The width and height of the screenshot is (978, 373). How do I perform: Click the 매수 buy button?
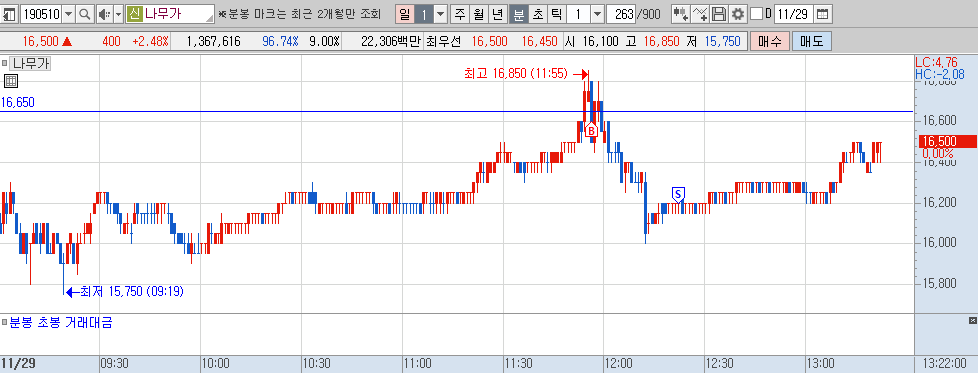pyautogui.click(x=770, y=42)
